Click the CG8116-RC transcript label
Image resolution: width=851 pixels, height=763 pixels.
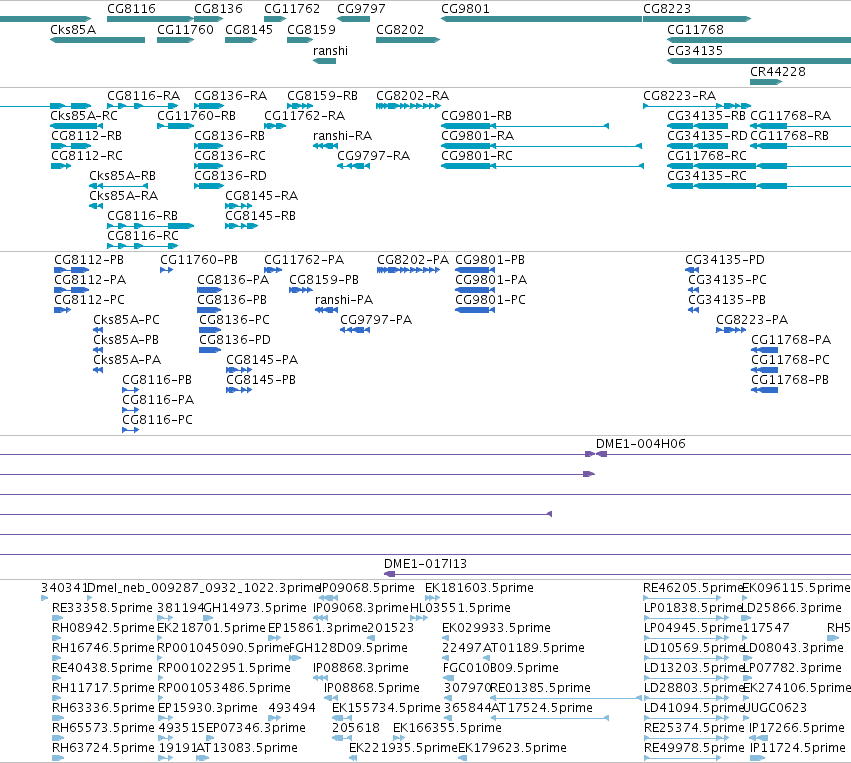(143, 236)
